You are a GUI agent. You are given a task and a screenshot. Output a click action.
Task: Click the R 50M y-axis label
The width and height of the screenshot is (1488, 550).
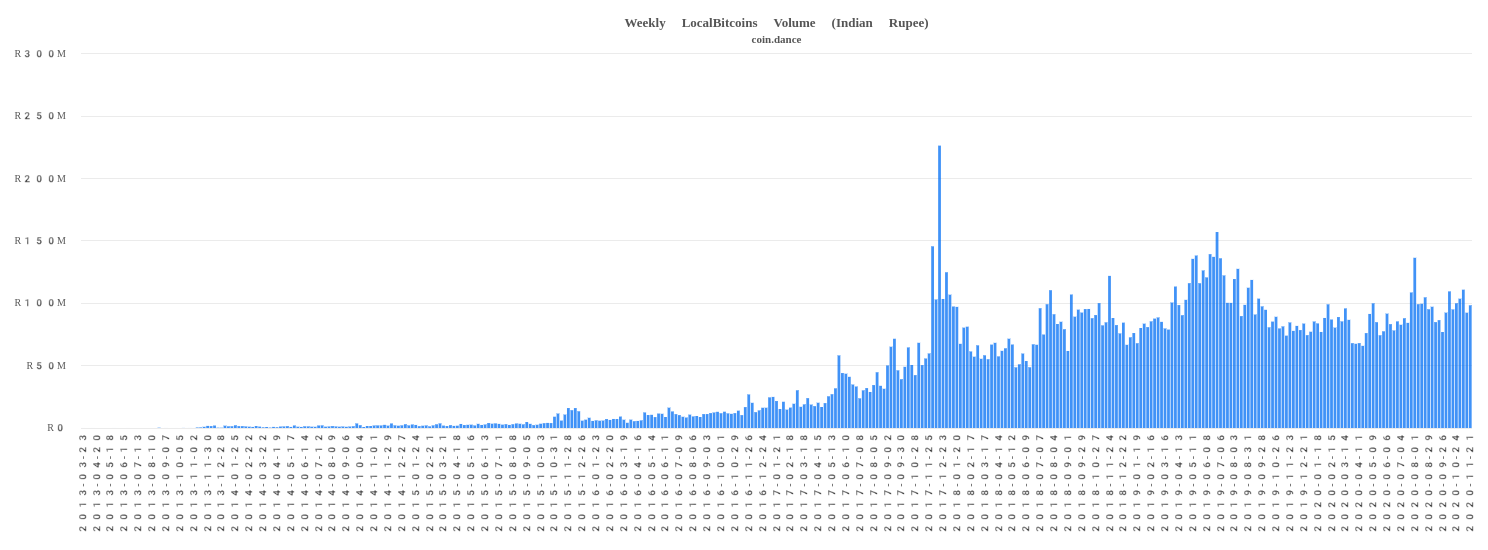(x=47, y=366)
